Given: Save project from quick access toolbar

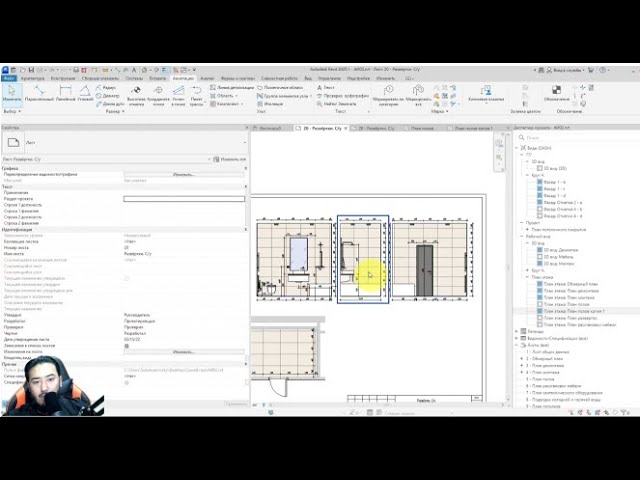Looking at the screenshot, I should point(31,70).
